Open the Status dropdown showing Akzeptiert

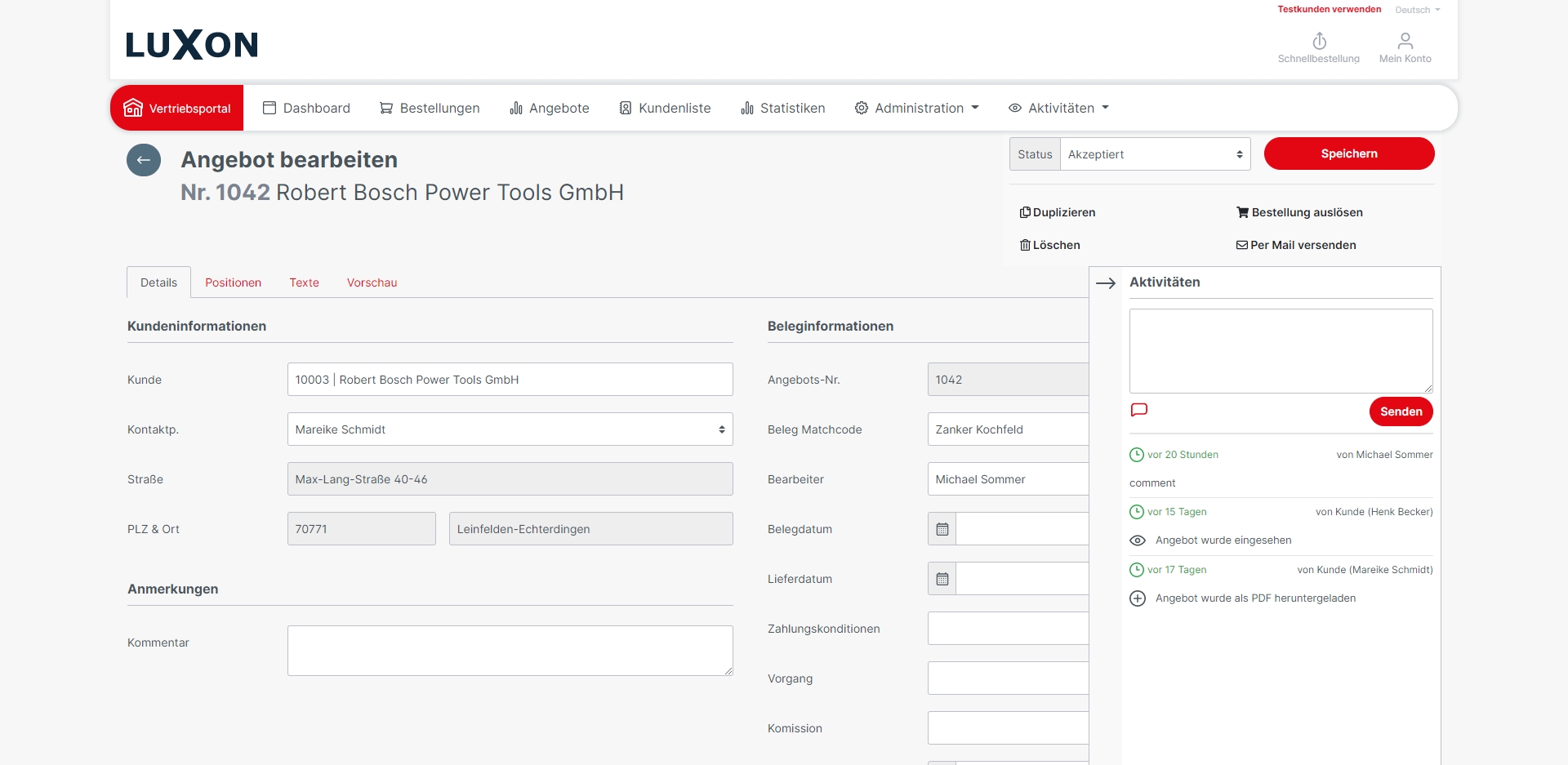click(1154, 154)
